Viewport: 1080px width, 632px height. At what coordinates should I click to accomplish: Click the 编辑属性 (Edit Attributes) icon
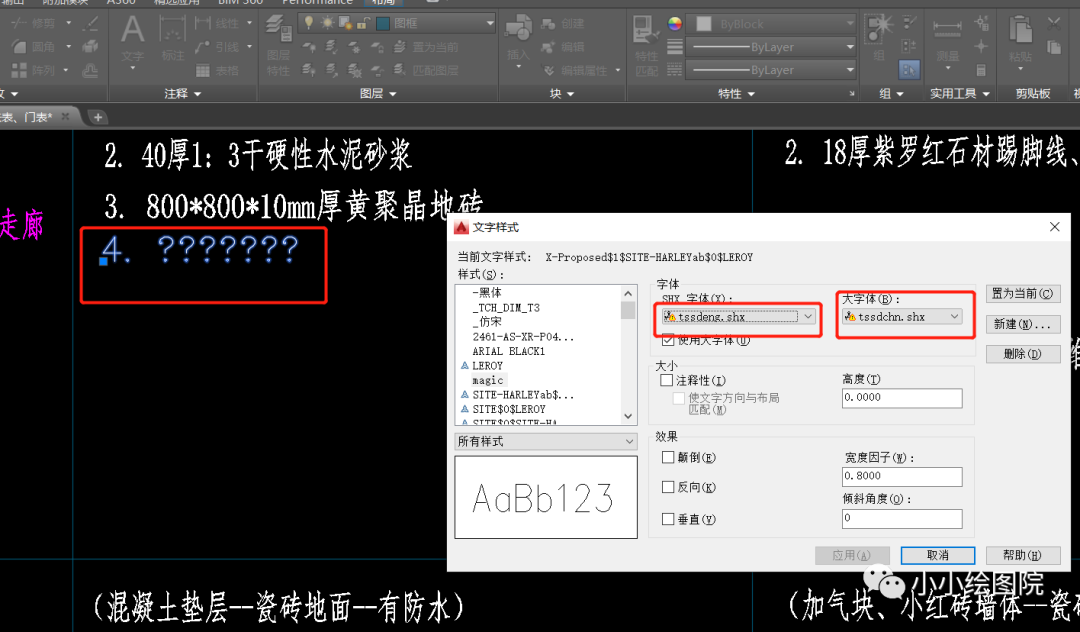pos(548,70)
